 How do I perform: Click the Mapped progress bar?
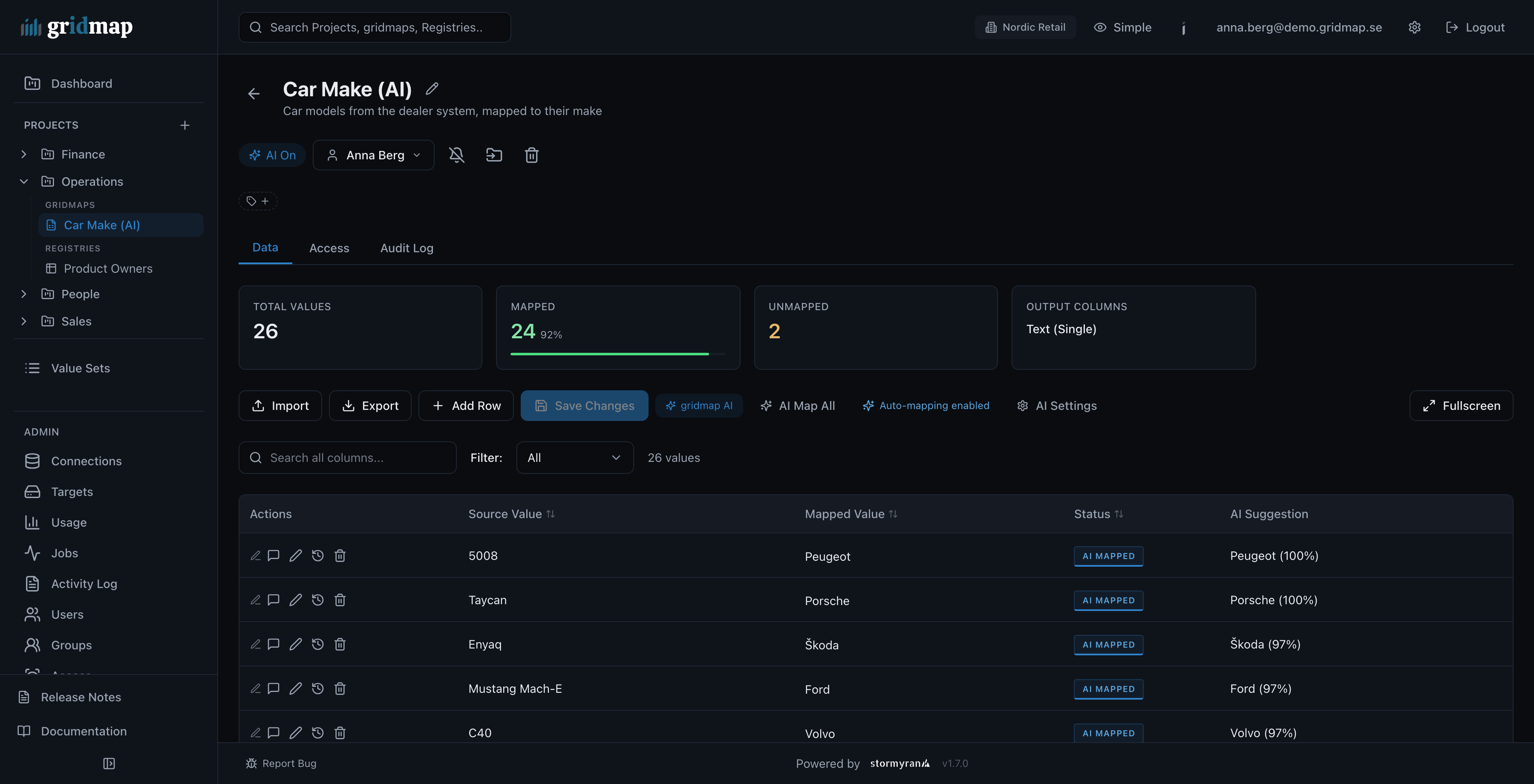pos(618,354)
